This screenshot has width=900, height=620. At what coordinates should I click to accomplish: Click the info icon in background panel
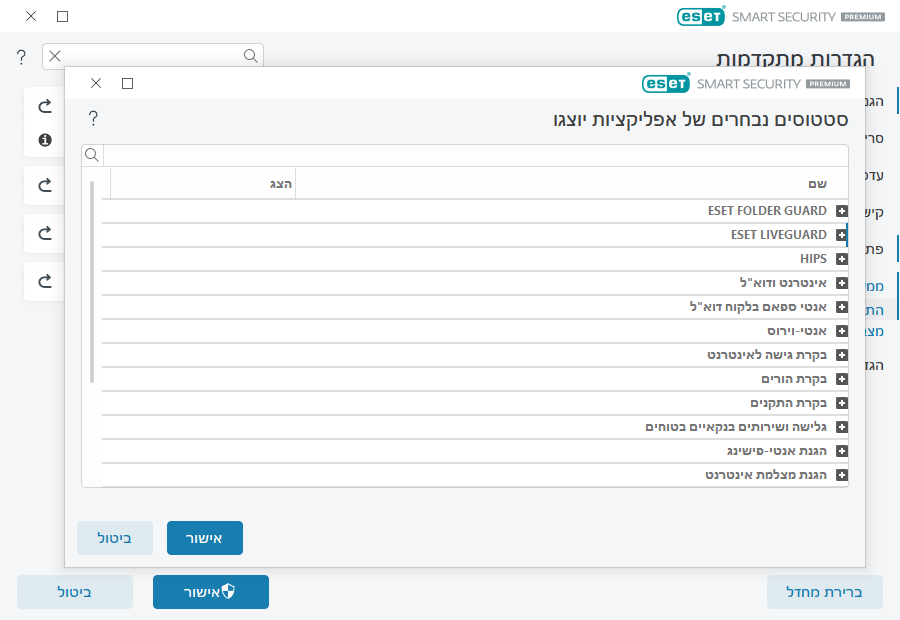point(45,140)
